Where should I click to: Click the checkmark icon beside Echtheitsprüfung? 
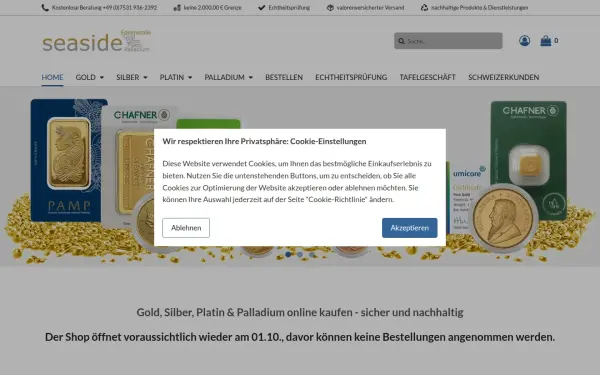[x=261, y=8]
